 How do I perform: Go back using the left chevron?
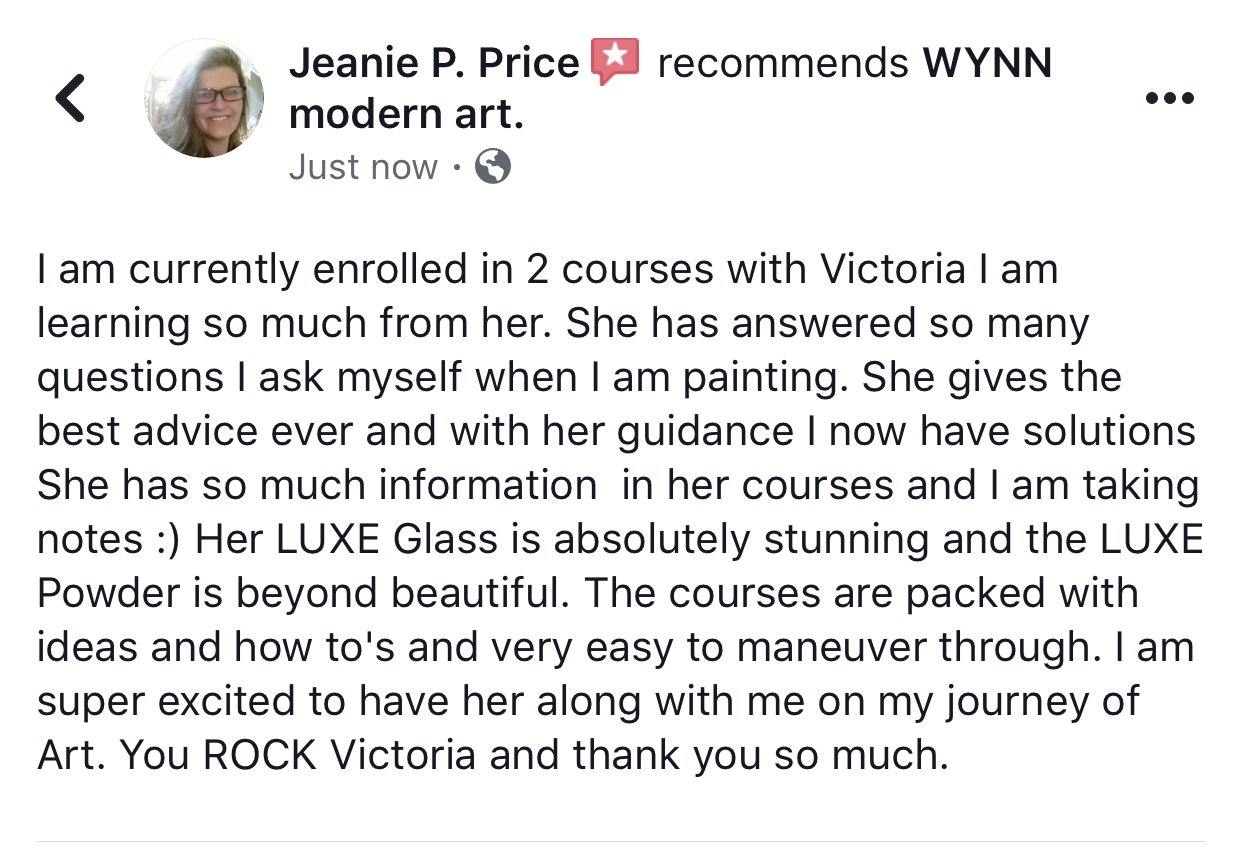click(69, 99)
